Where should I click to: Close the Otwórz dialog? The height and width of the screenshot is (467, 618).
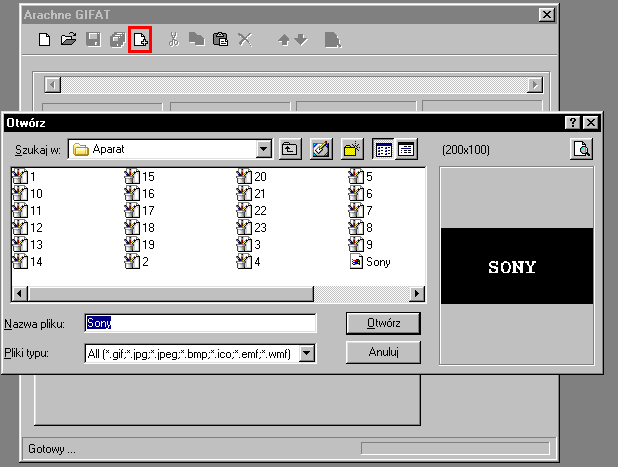(x=591, y=123)
